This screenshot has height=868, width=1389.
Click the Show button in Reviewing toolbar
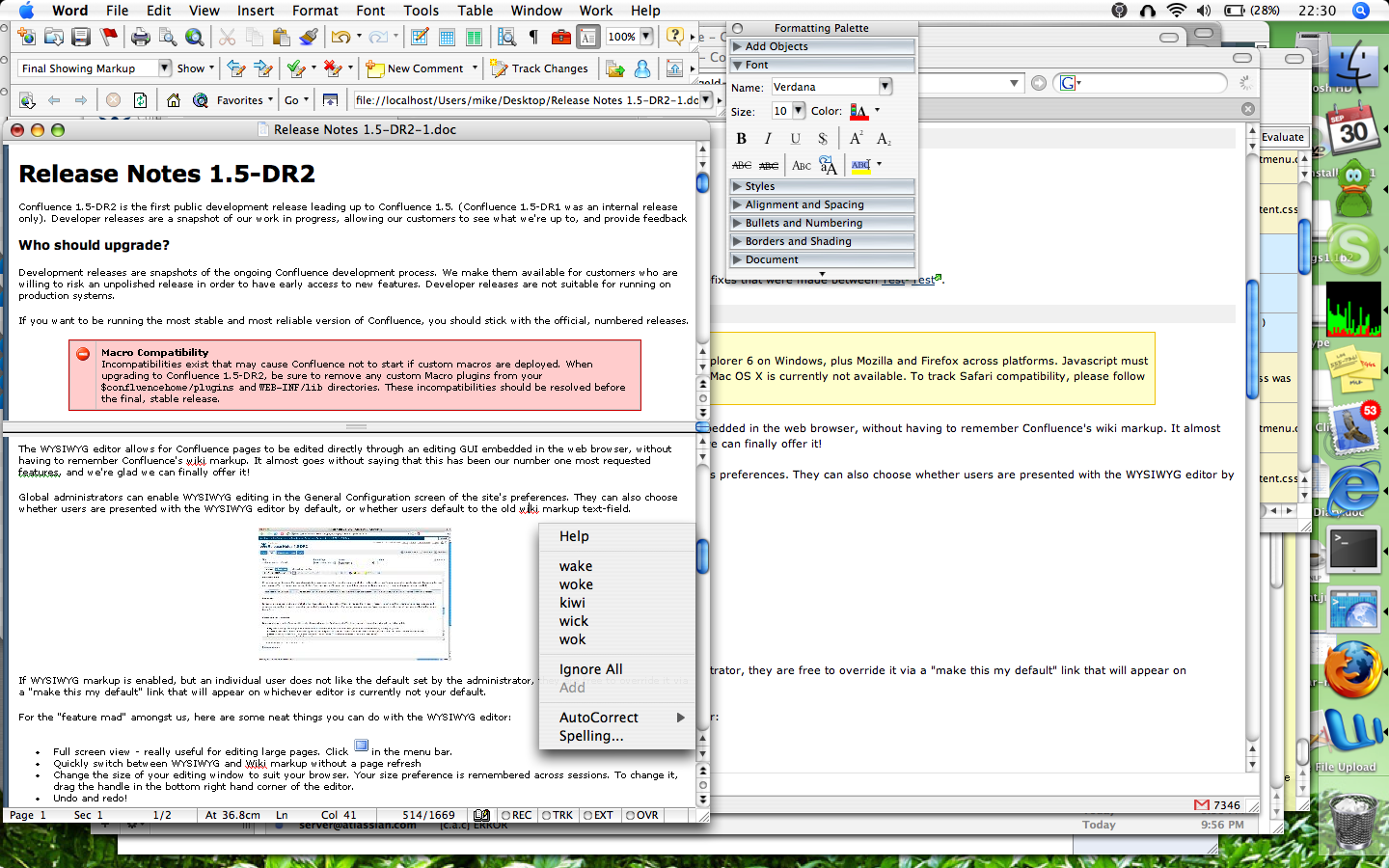tap(195, 68)
